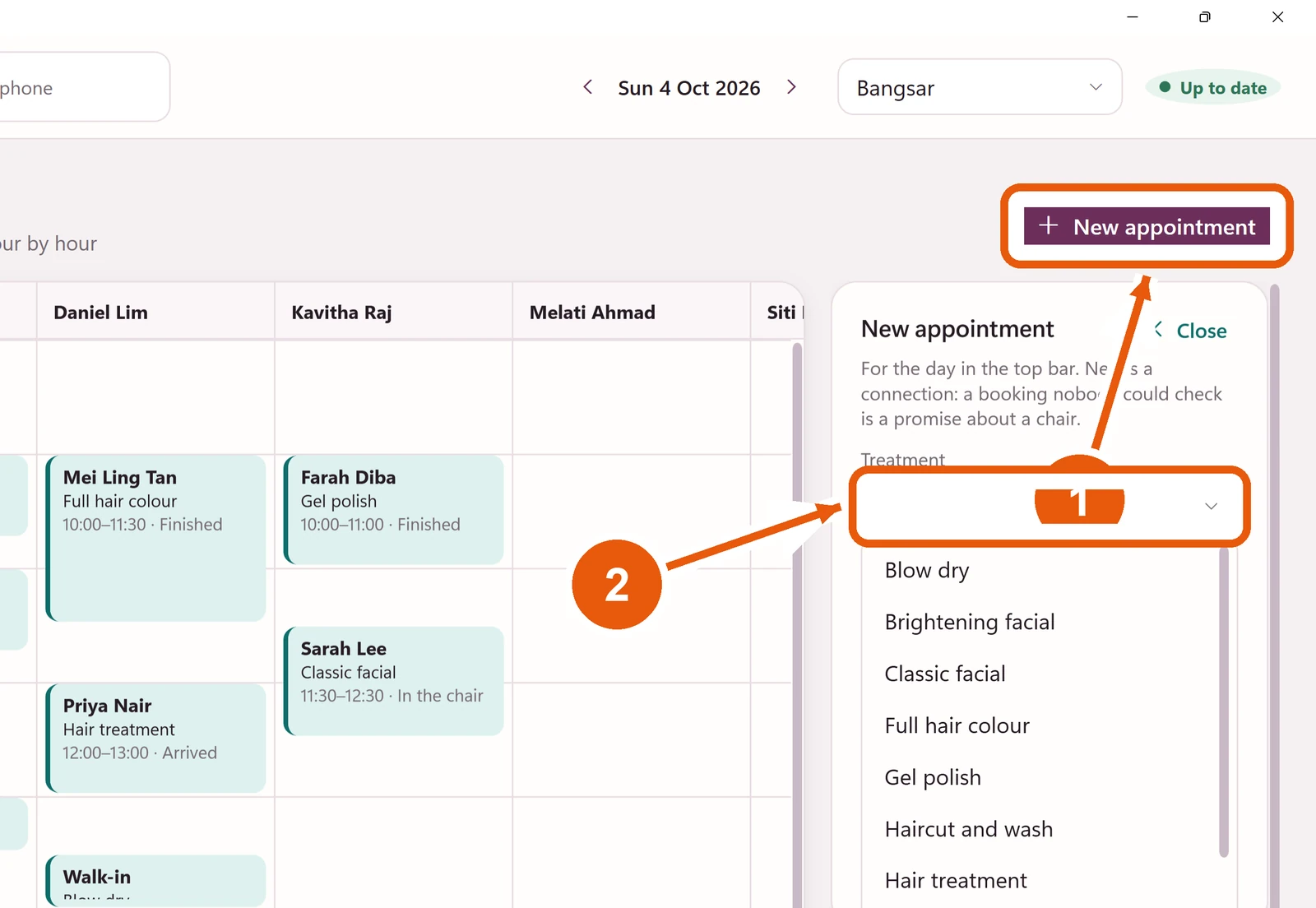Go to the next day arrow

(x=791, y=87)
